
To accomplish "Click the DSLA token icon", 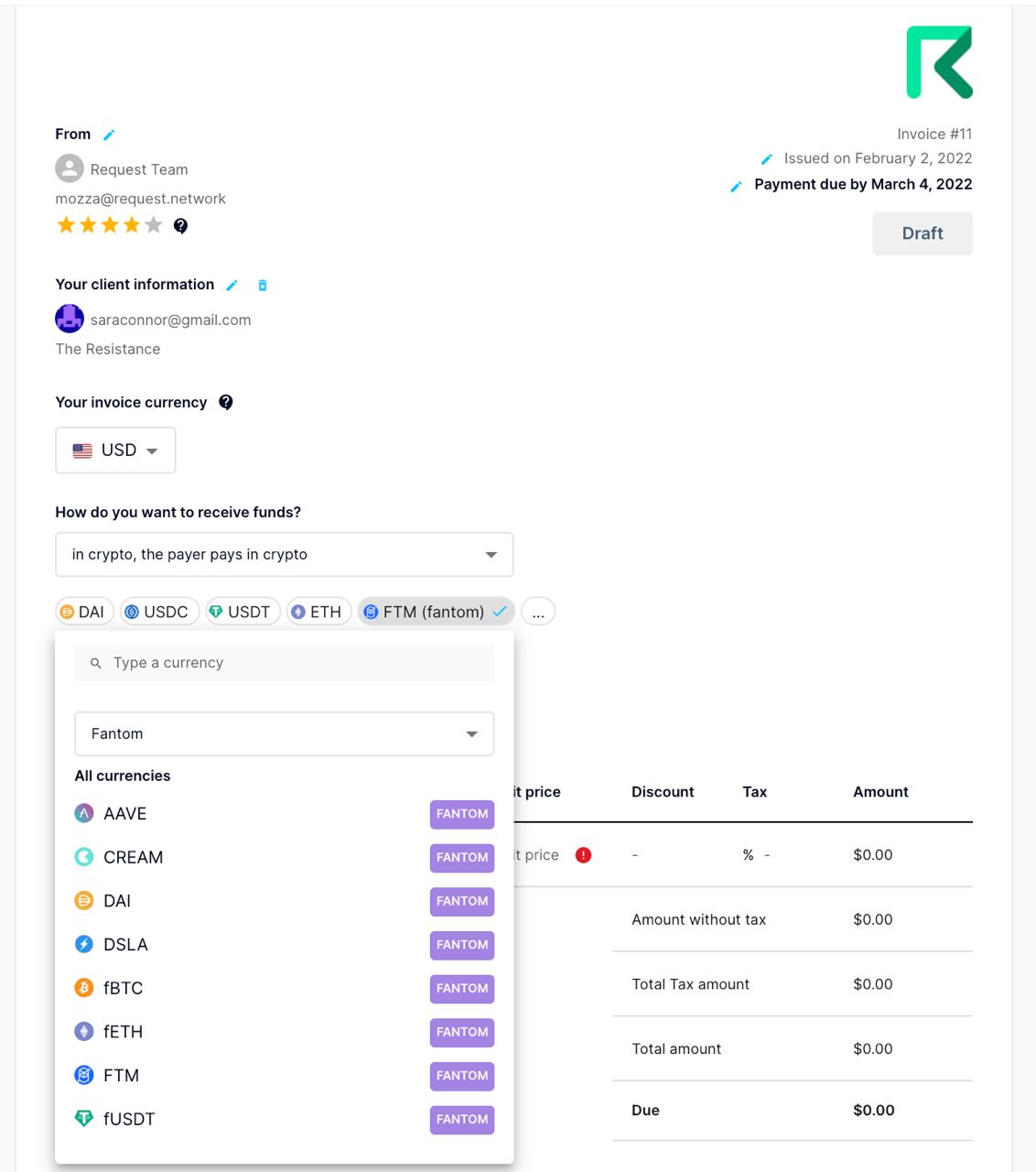I will (84, 944).
